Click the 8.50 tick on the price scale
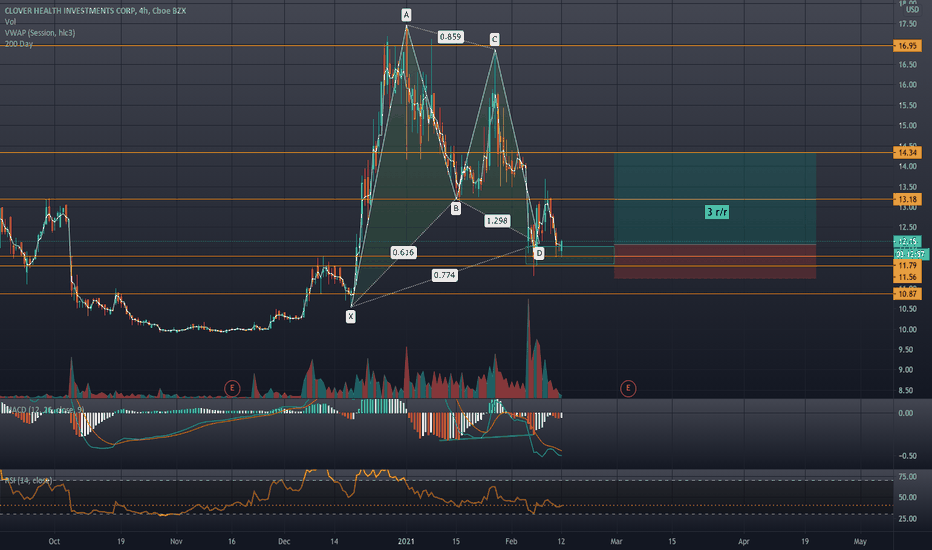Viewport: 932px width, 550px height. (908, 391)
